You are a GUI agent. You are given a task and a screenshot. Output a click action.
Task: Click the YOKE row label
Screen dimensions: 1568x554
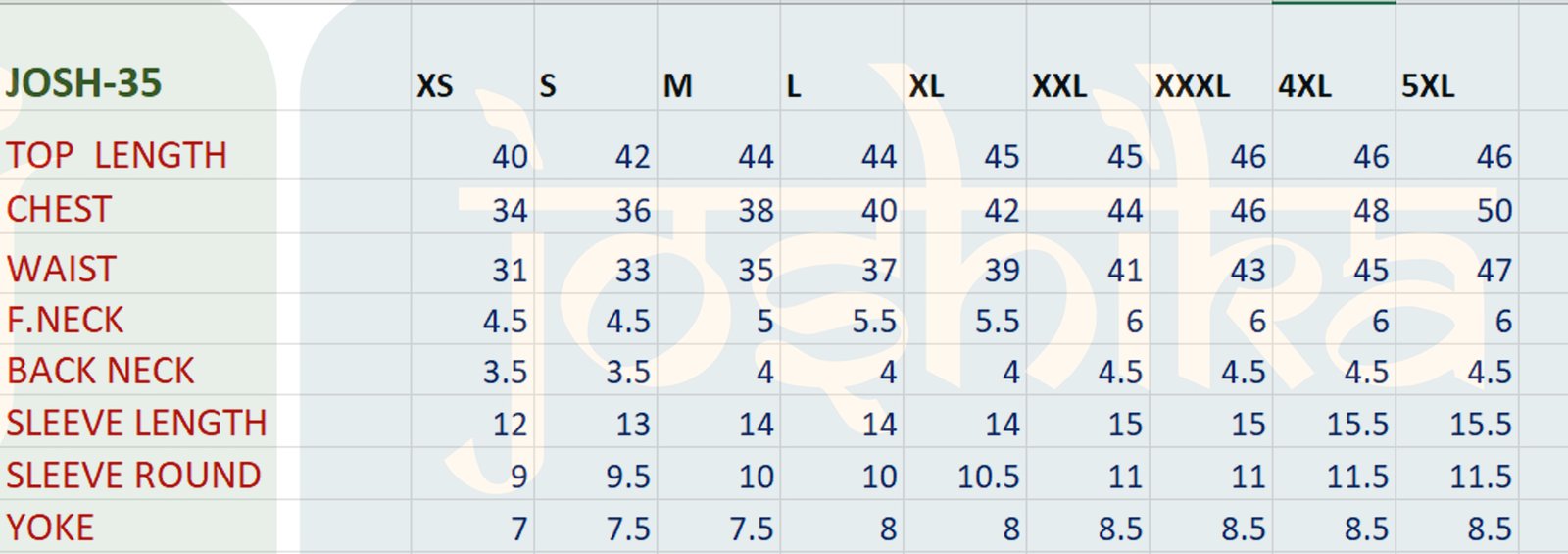pyautogui.click(x=50, y=528)
